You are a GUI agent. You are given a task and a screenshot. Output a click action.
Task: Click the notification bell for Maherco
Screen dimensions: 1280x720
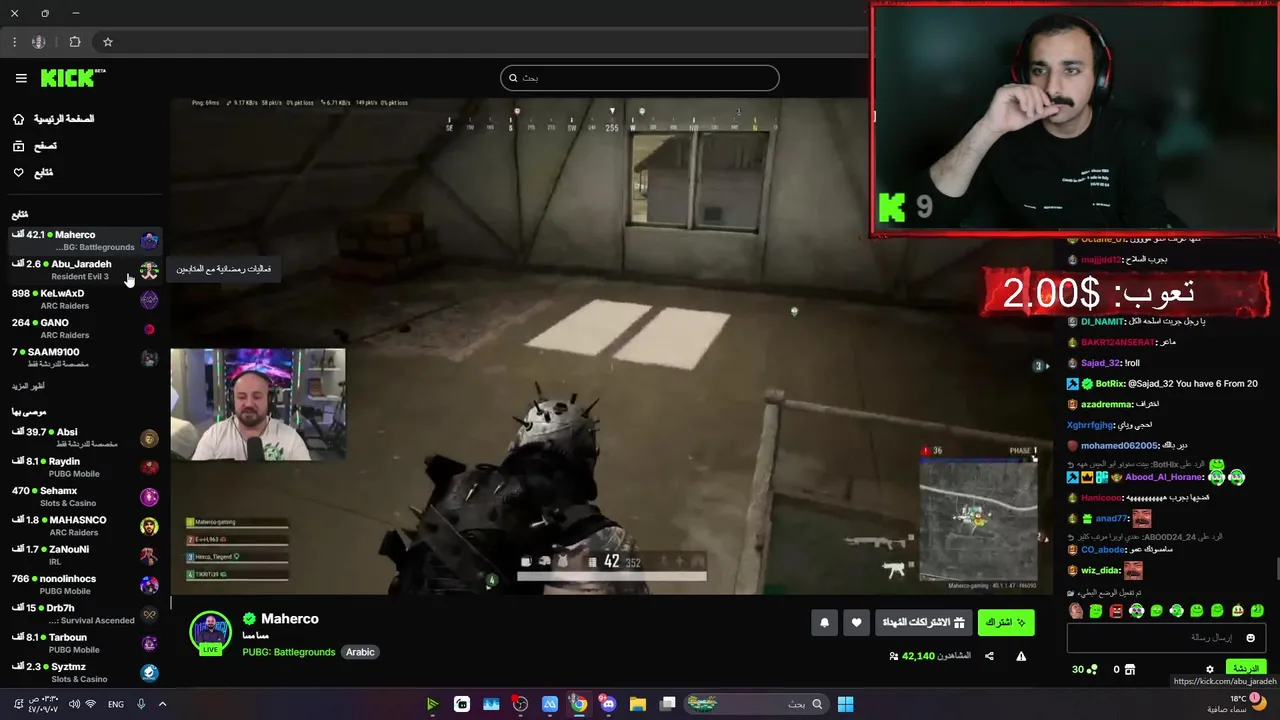tap(824, 623)
